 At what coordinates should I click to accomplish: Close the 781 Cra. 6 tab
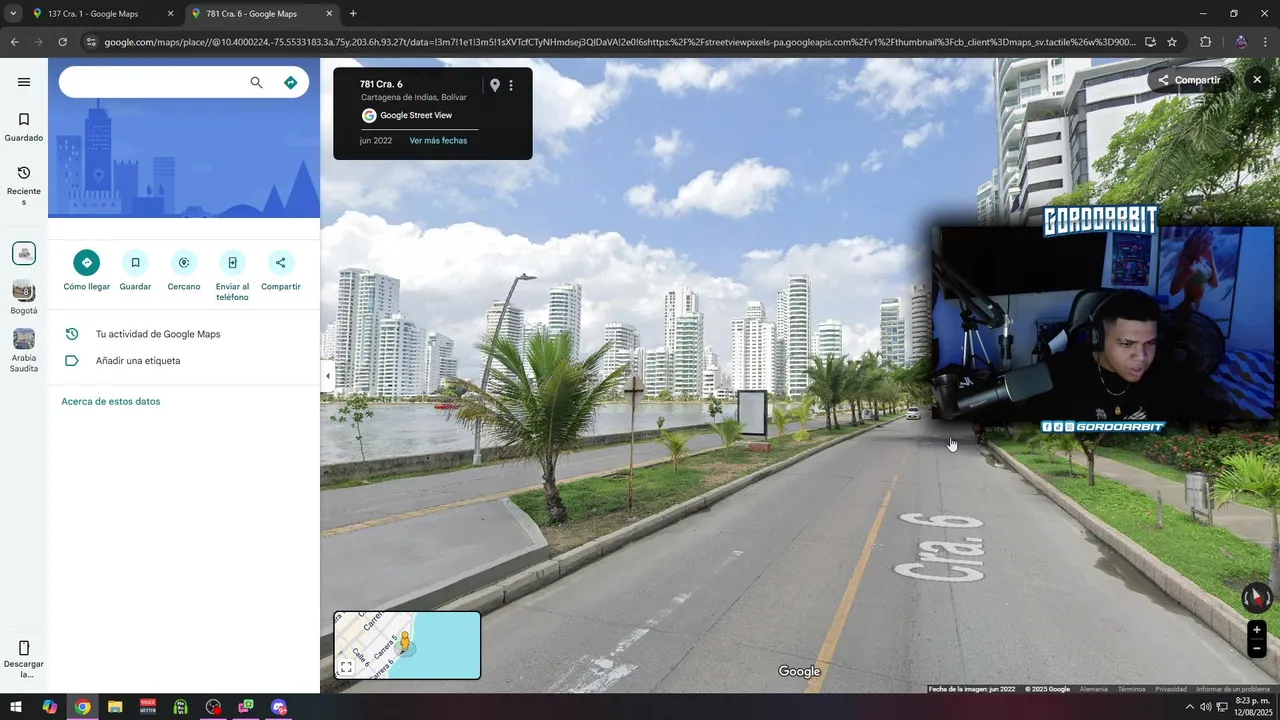(328, 14)
